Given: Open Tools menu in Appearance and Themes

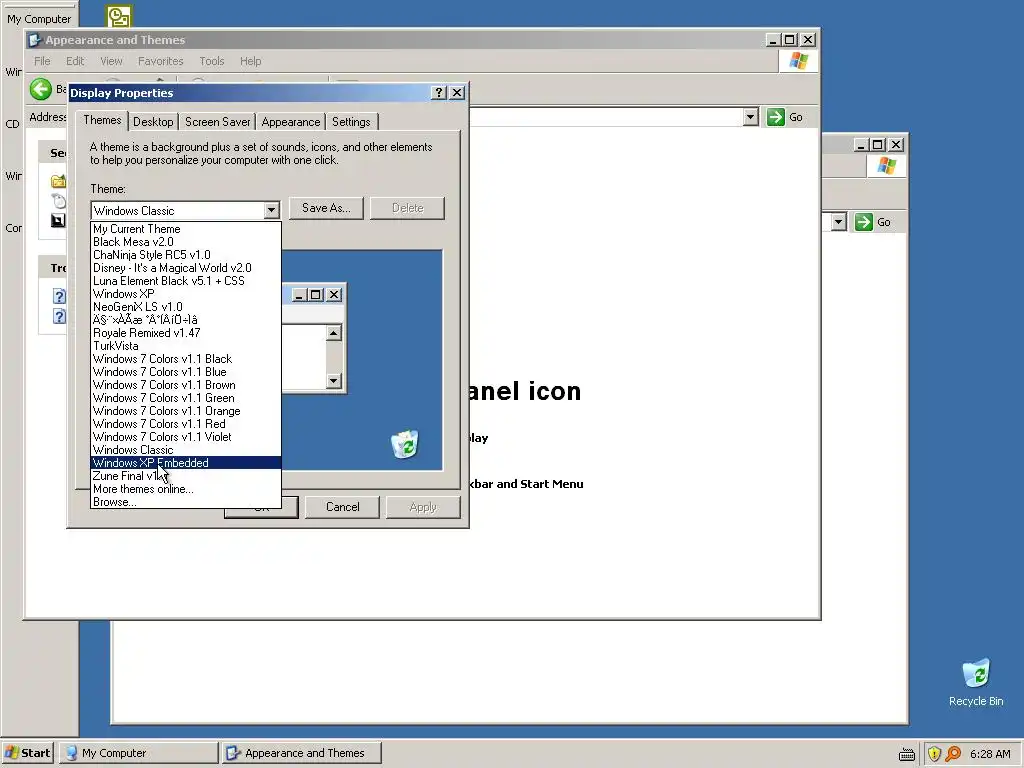Looking at the screenshot, I should [x=212, y=61].
